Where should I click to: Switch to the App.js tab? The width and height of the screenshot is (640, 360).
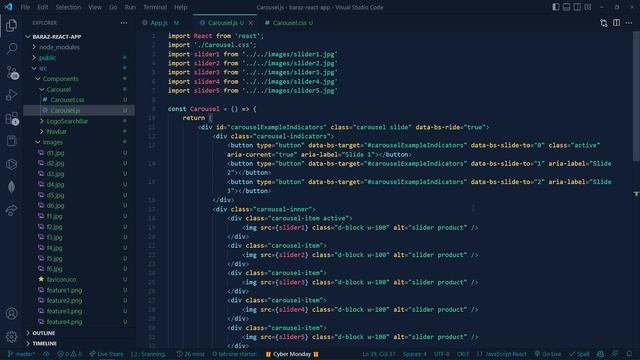coord(160,23)
